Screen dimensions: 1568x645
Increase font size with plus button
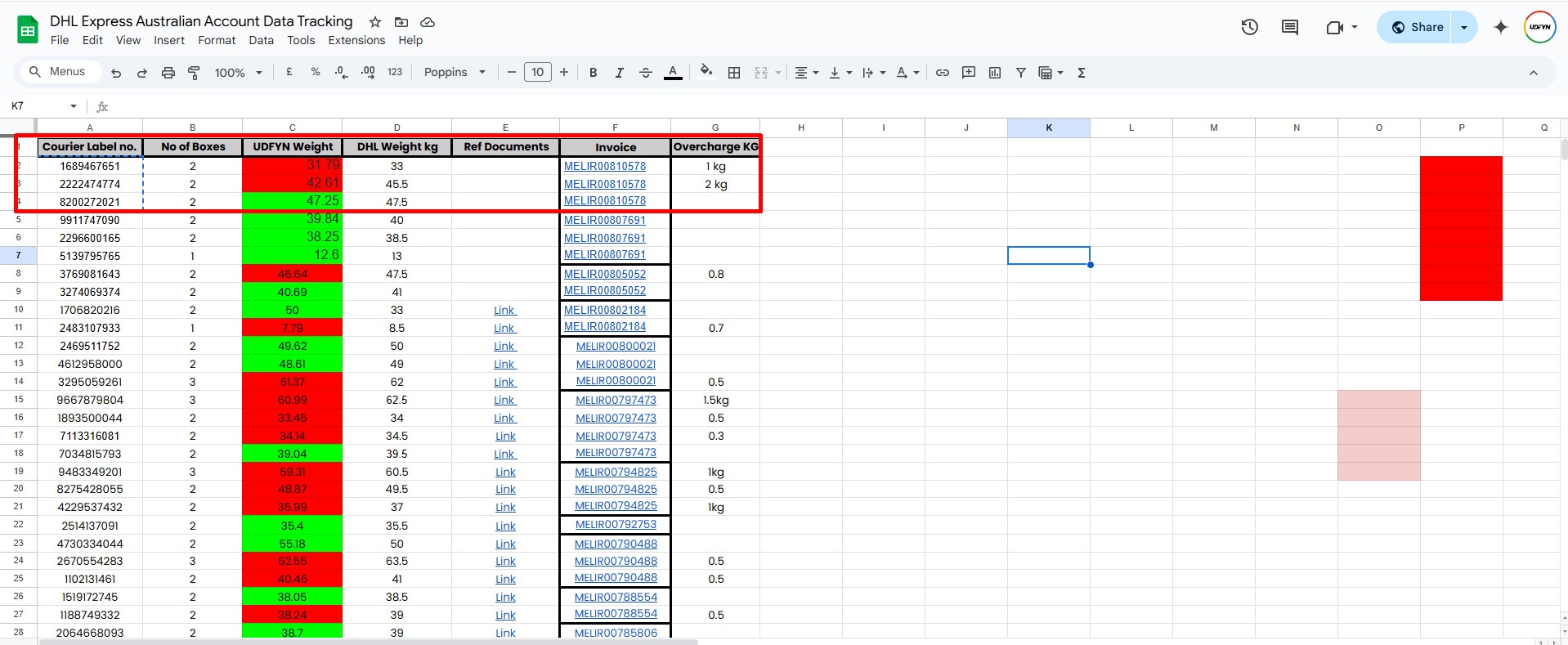564,72
